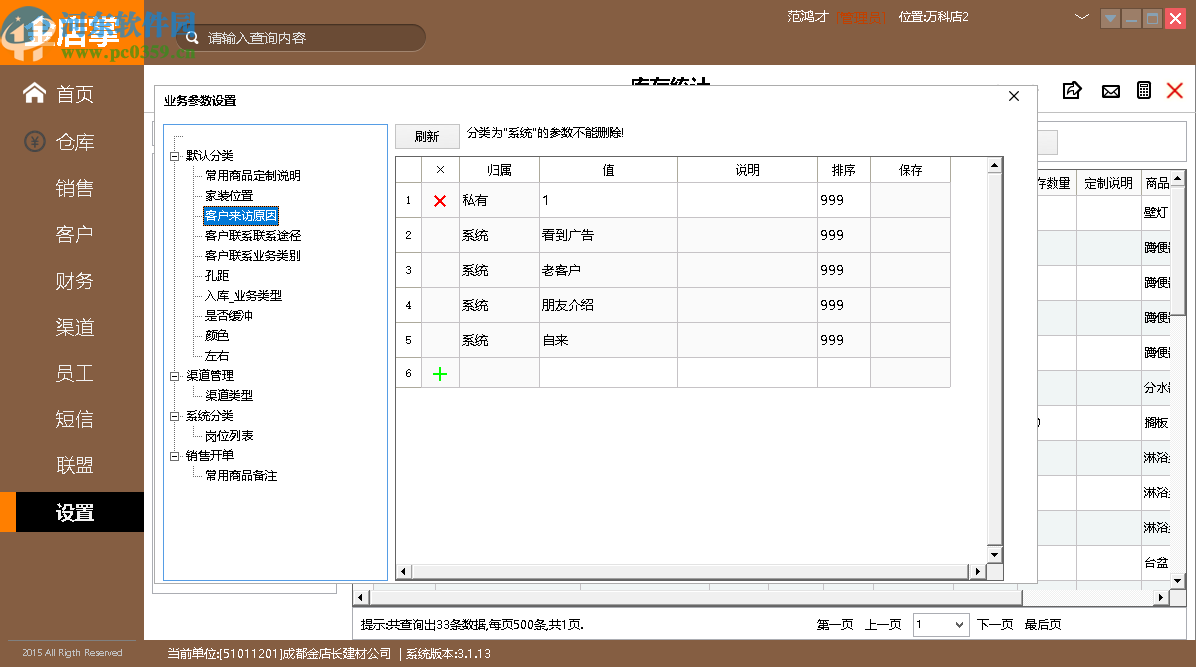Open the calculator icon
Viewport: 1196px width, 667px height.
coord(1144,90)
